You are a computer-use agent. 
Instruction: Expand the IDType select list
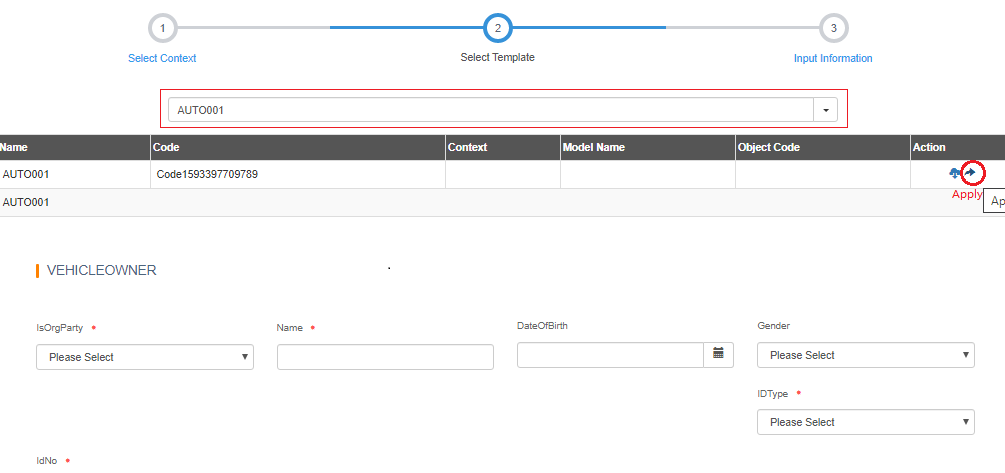pos(865,422)
